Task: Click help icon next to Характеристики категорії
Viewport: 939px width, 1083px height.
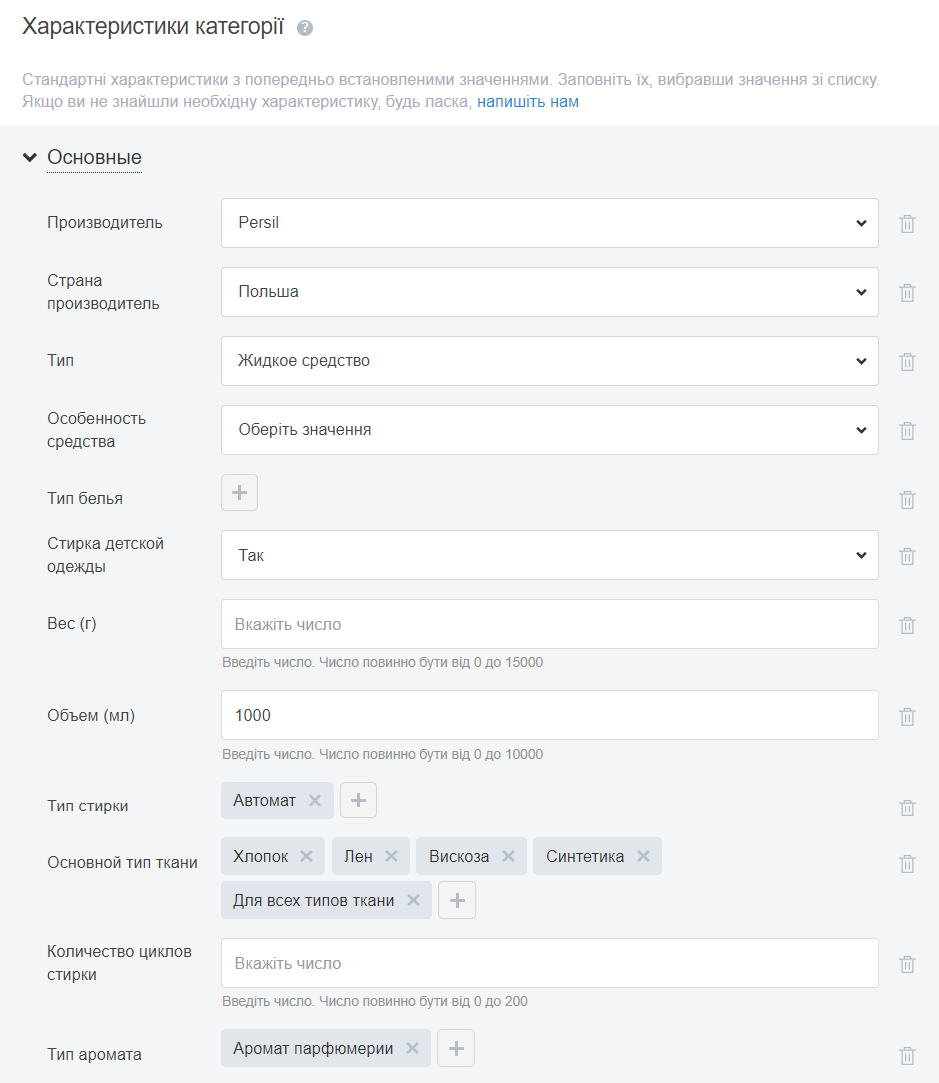Action: pos(305,28)
